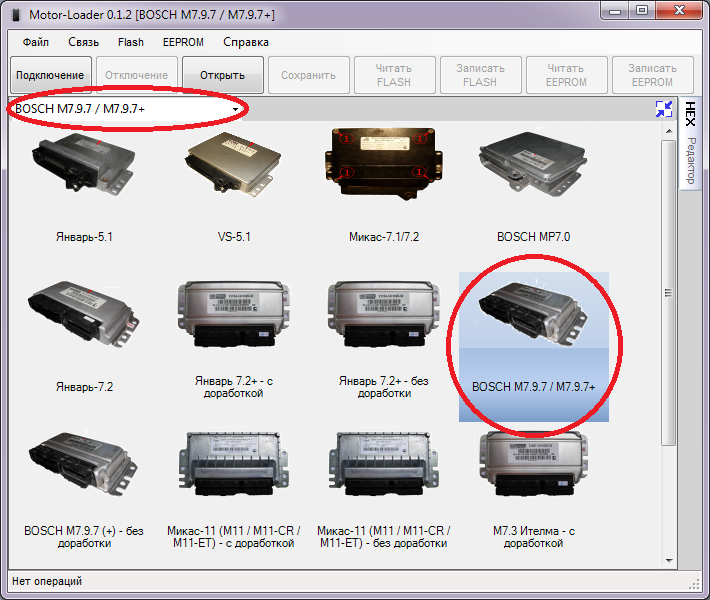Choose Январь 7.2+ без доработки ECU image
Screen dimensions: 710x600
[x=384, y=314]
